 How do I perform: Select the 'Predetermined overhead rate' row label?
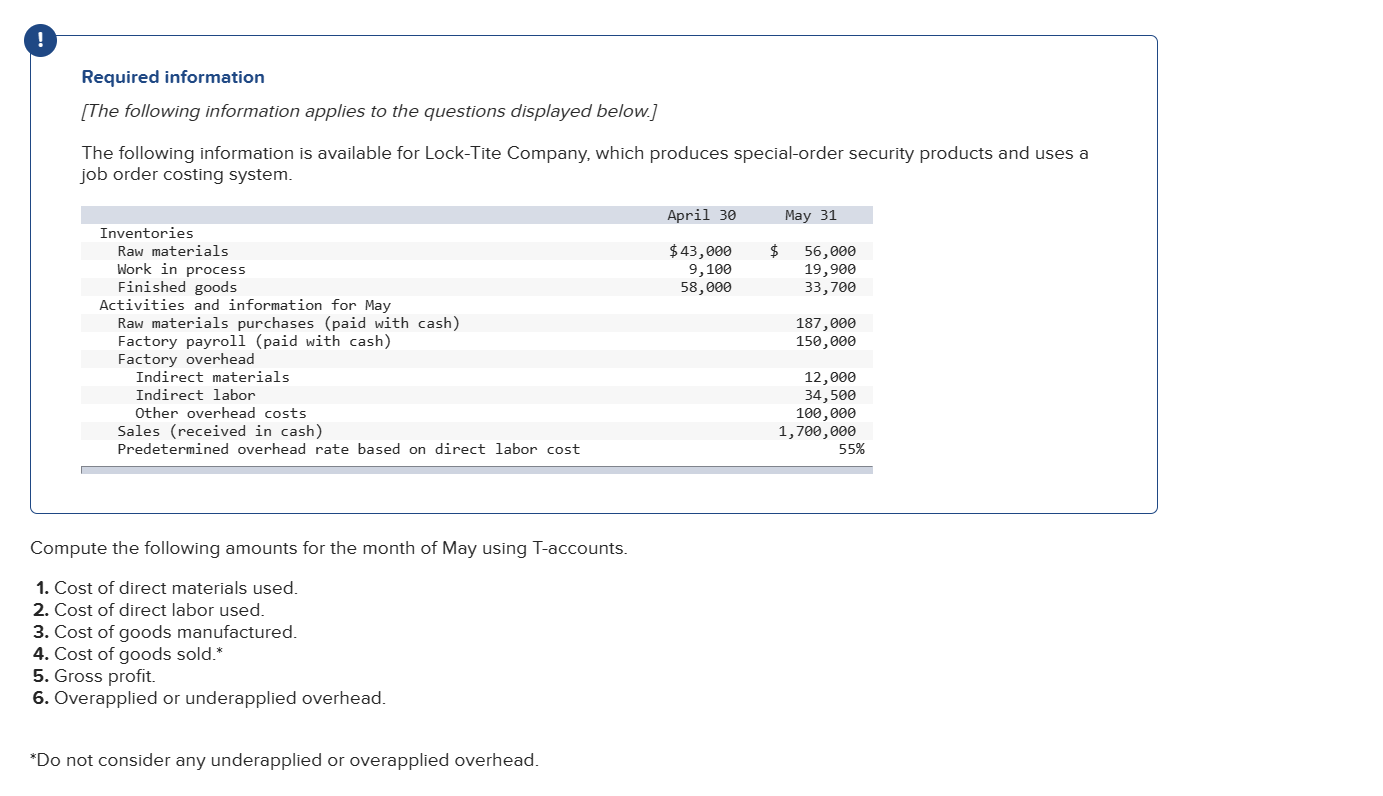tap(348, 449)
